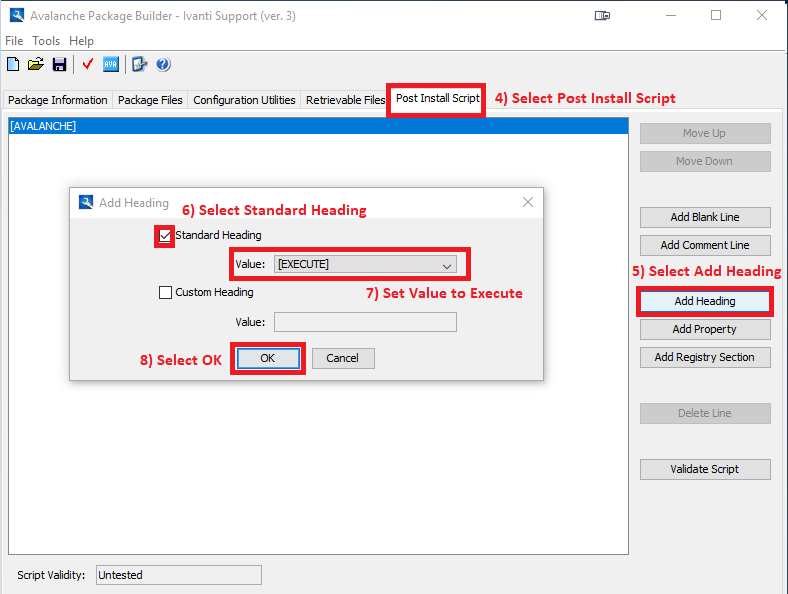Click the Script Validity Untested field
Screen dimensions: 788x594
[x=179, y=575]
